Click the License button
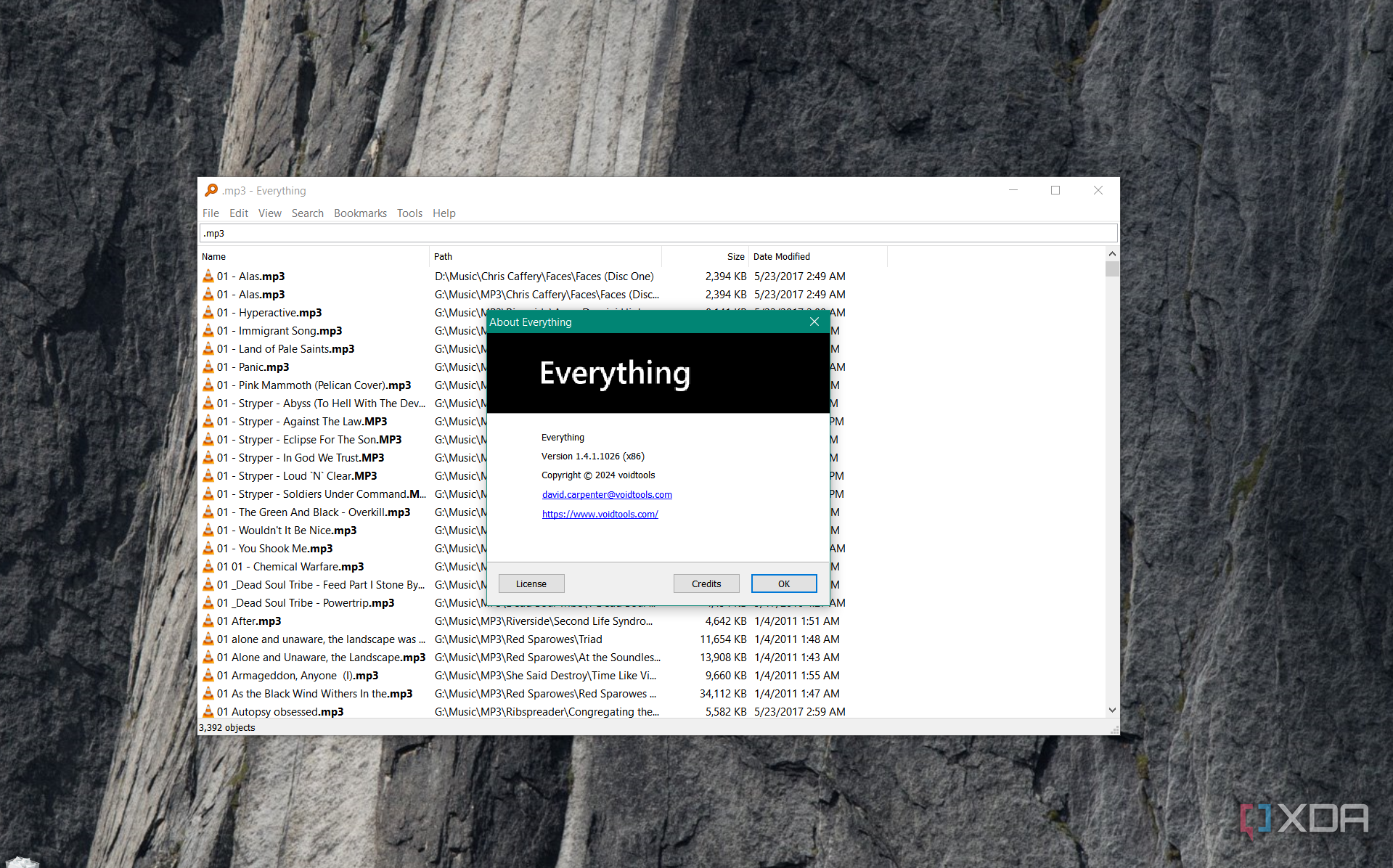Screen dimensions: 1393x868 pyautogui.click(x=531, y=584)
